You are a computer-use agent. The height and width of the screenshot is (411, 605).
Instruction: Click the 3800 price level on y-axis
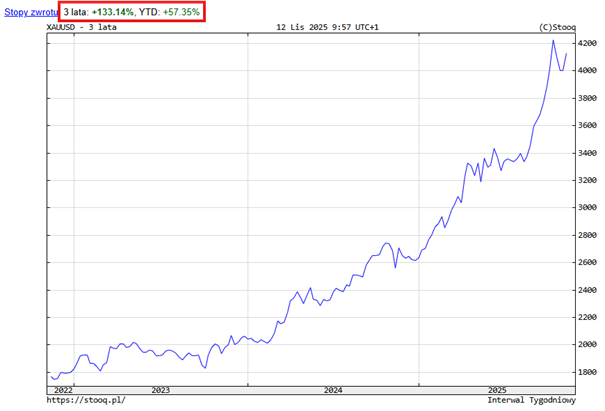point(591,98)
